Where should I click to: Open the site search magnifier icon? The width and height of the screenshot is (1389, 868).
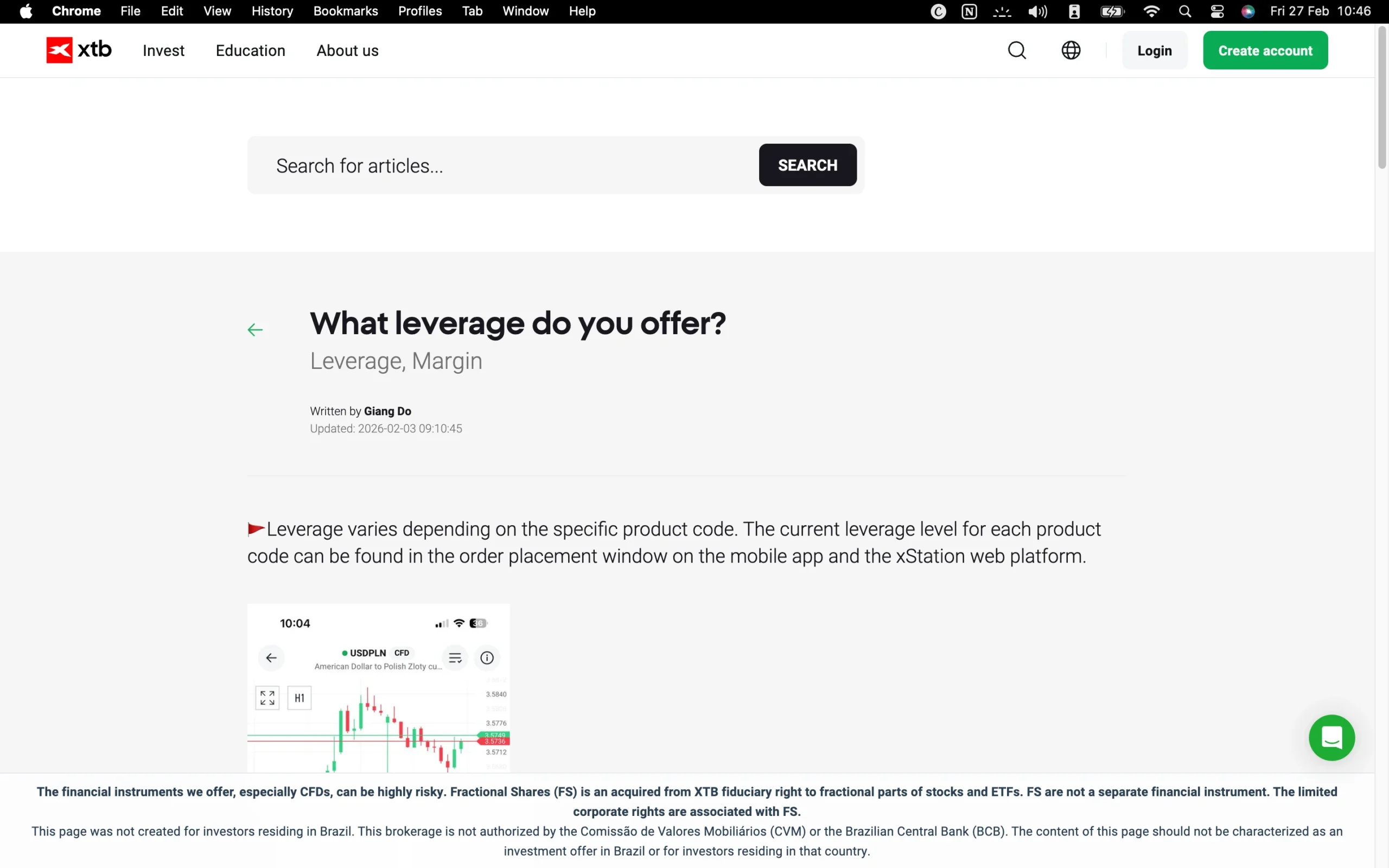tap(1016, 50)
